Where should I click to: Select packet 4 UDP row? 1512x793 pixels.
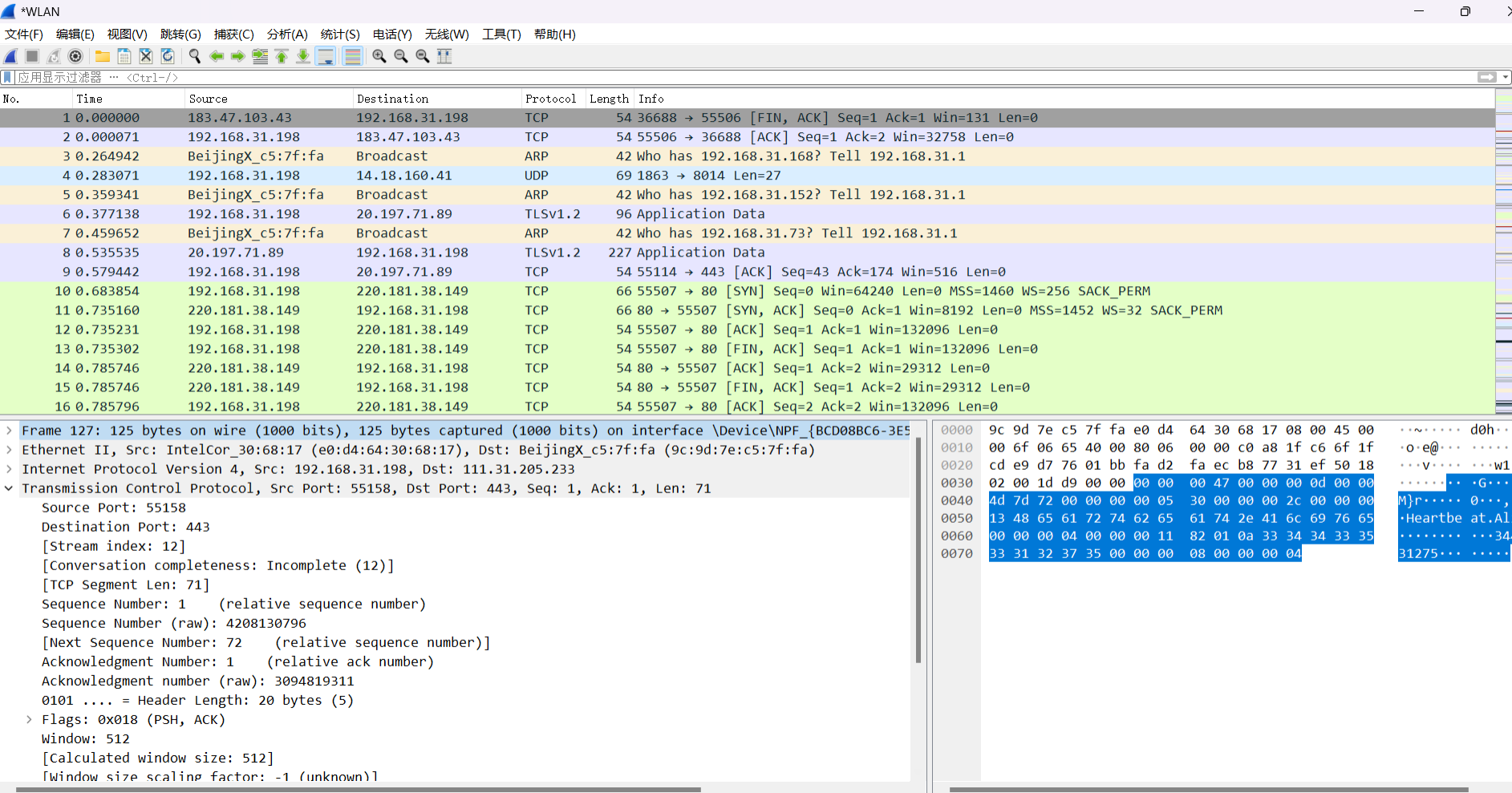pyautogui.click(x=748, y=176)
